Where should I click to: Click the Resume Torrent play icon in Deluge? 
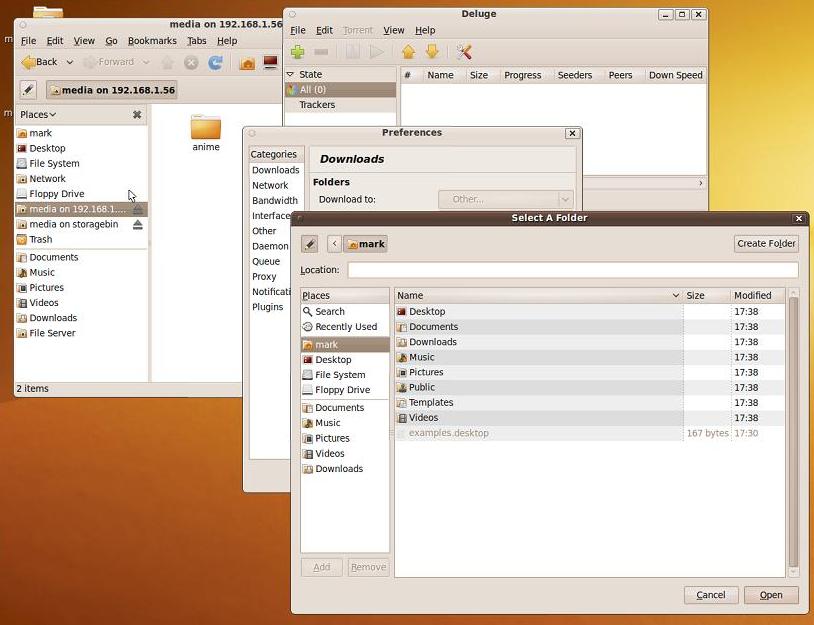tap(377, 52)
